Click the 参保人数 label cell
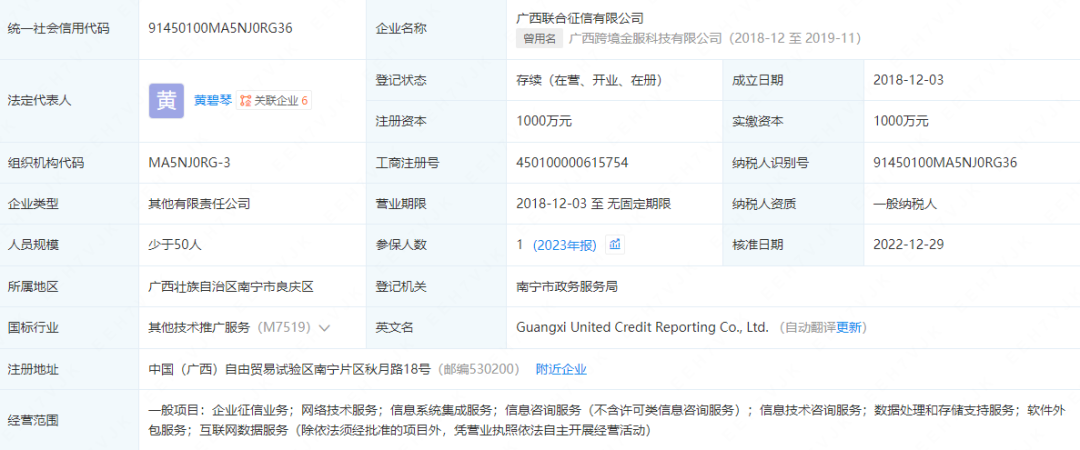Image resolution: width=1080 pixels, height=450 pixels. [x=435, y=245]
